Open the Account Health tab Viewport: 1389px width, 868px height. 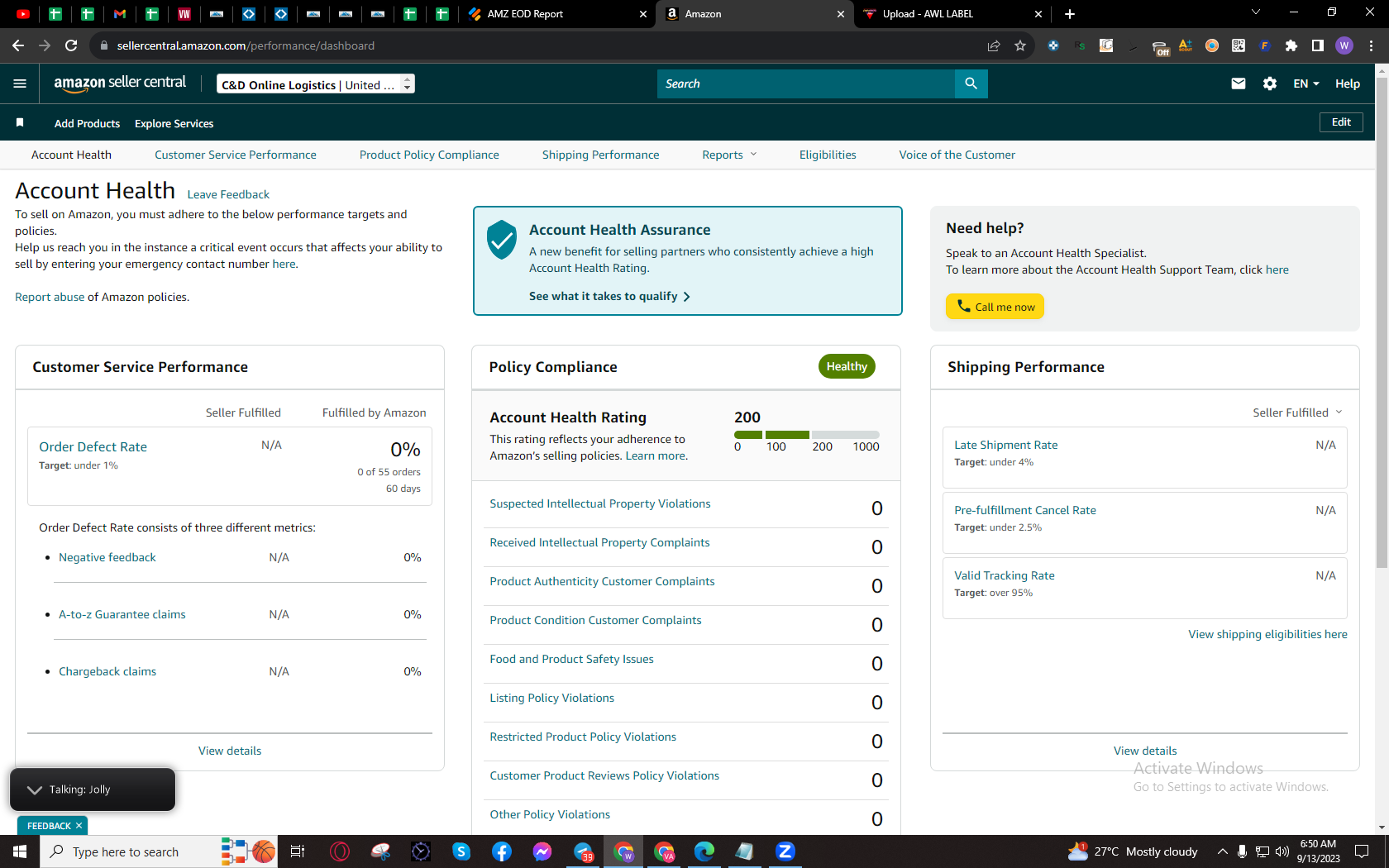pos(71,155)
